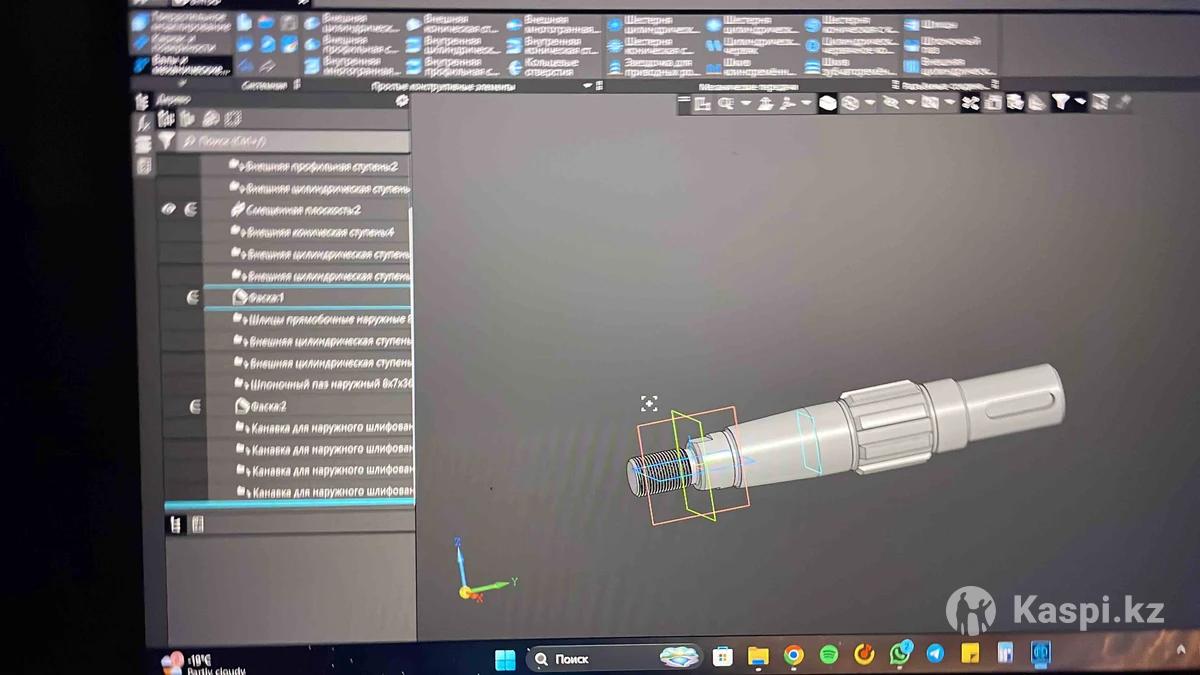Open Spotify from the taskbar
Screen dimensions: 1200x675
tap(828, 655)
